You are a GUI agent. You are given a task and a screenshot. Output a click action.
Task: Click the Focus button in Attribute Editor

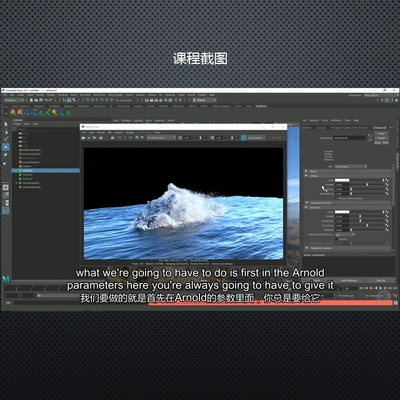(381, 133)
